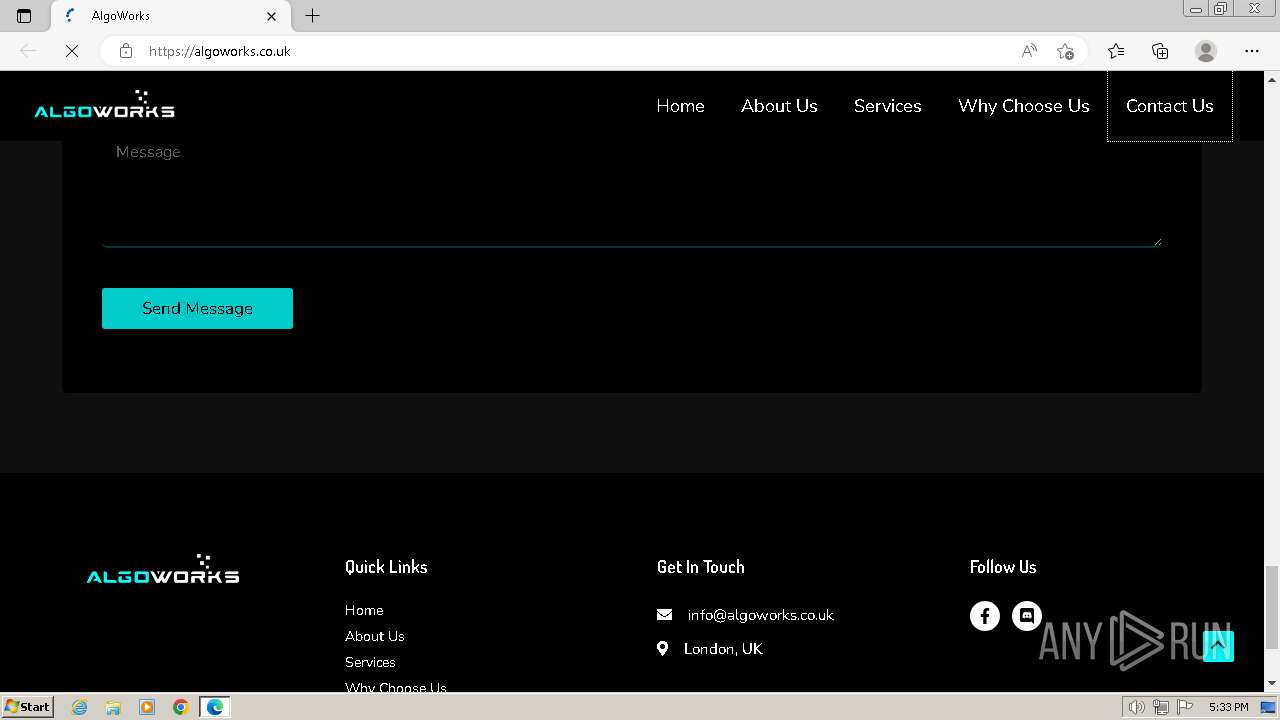Open About Us in top navigation

pos(779,106)
